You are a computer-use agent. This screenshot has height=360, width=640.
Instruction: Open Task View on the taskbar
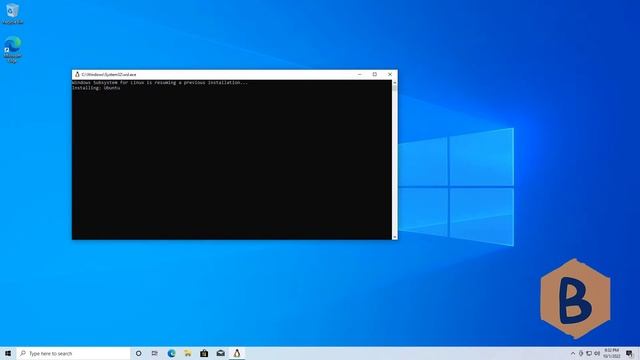pyautogui.click(x=155, y=353)
